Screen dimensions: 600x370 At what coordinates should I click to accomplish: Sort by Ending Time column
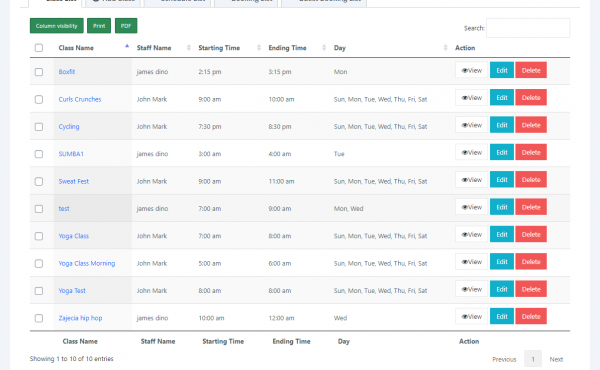(x=297, y=48)
